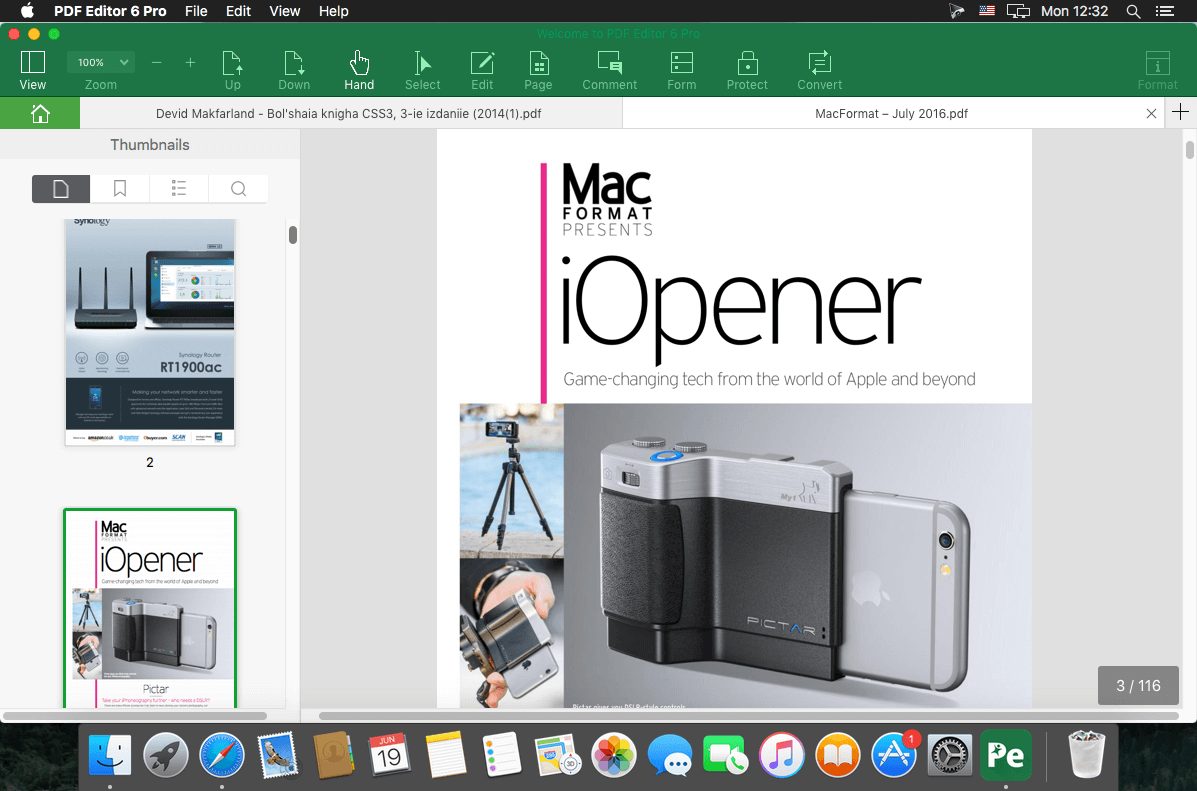Open Calendar from the Dock
This screenshot has width=1197, height=791.
[x=389, y=754]
